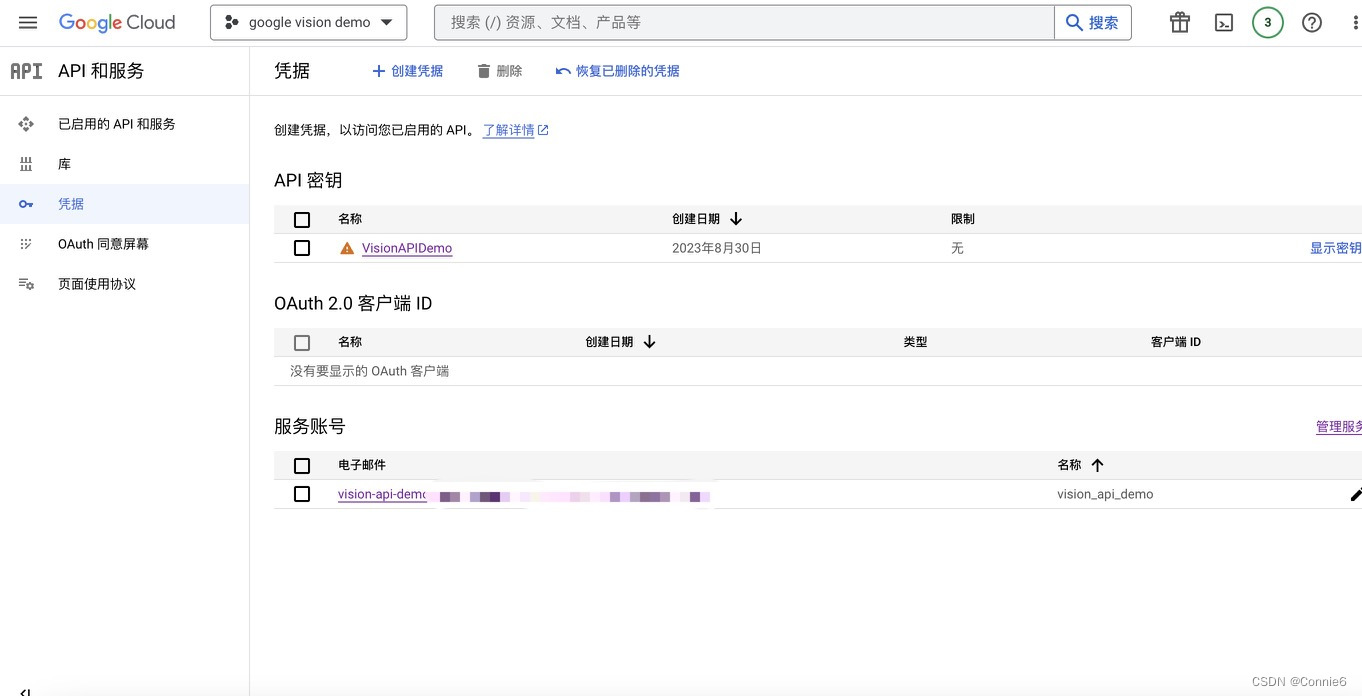Open the VisionAPIDemo API key link
1362x696 pixels.
pyautogui.click(x=407, y=248)
